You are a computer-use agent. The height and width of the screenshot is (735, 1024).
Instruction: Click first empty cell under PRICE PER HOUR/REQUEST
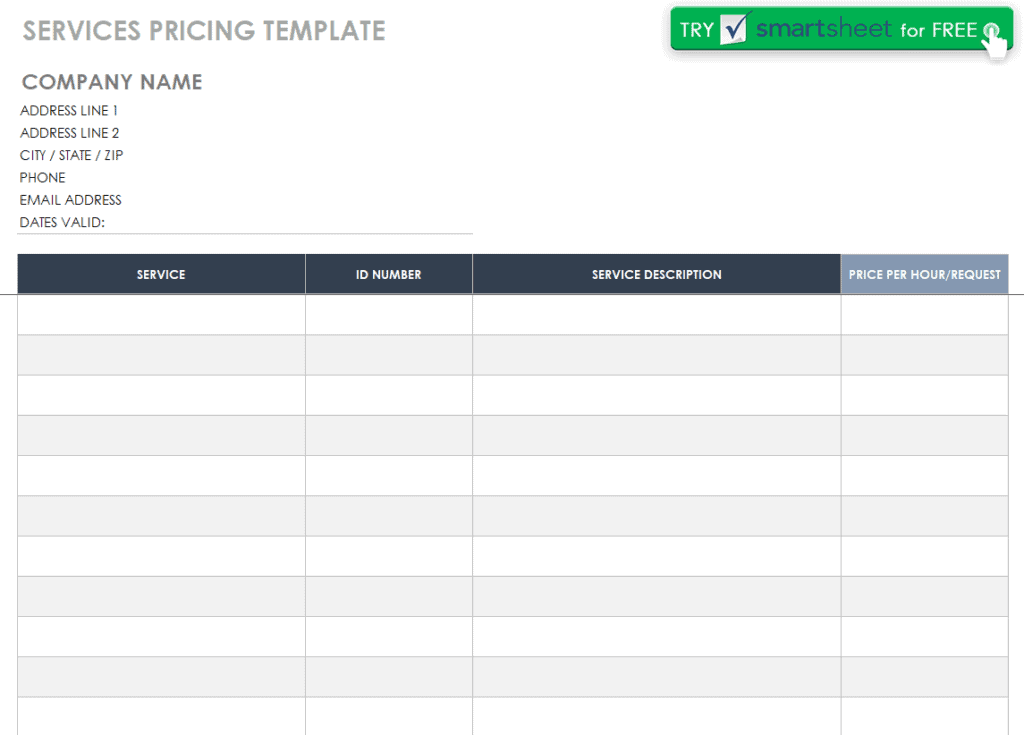pos(925,315)
